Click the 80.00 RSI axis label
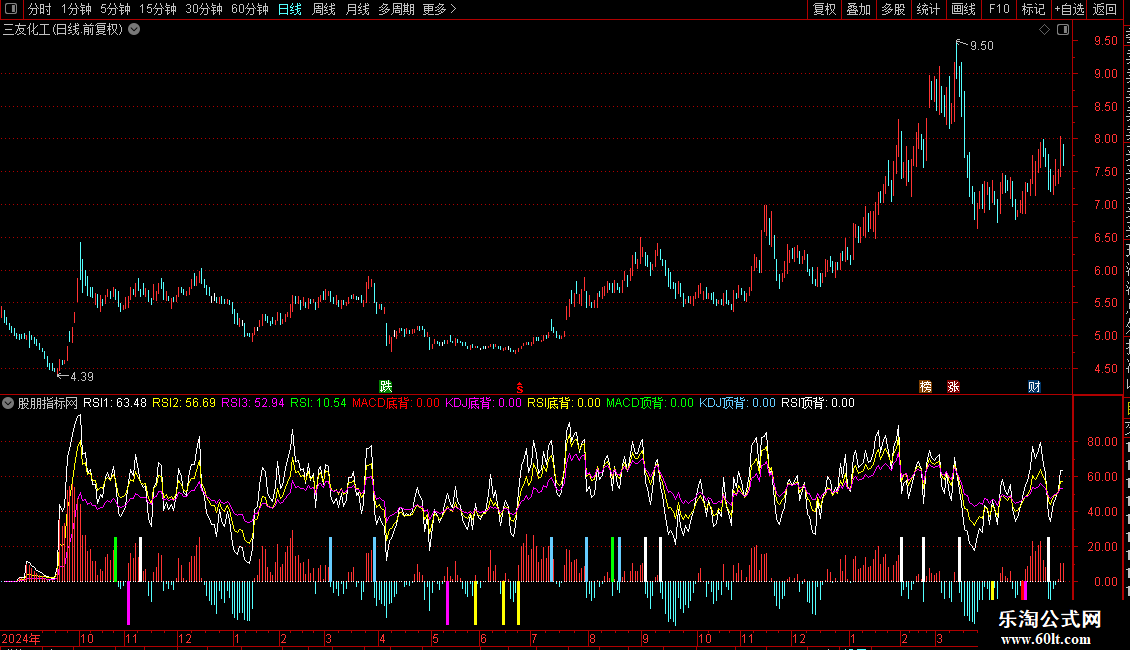1130x650 pixels. (1102, 442)
